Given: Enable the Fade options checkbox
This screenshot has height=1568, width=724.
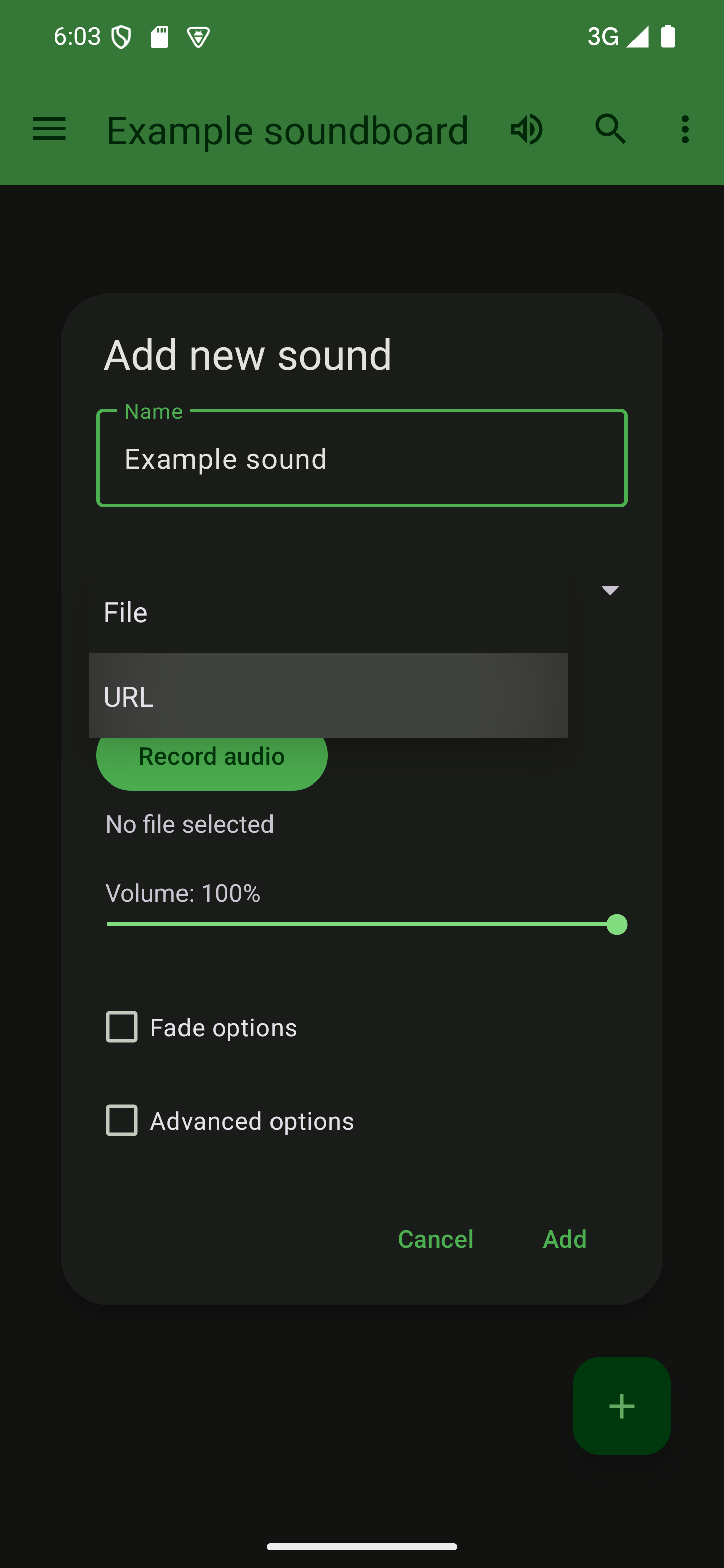Looking at the screenshot, I should coord(122,1027).
